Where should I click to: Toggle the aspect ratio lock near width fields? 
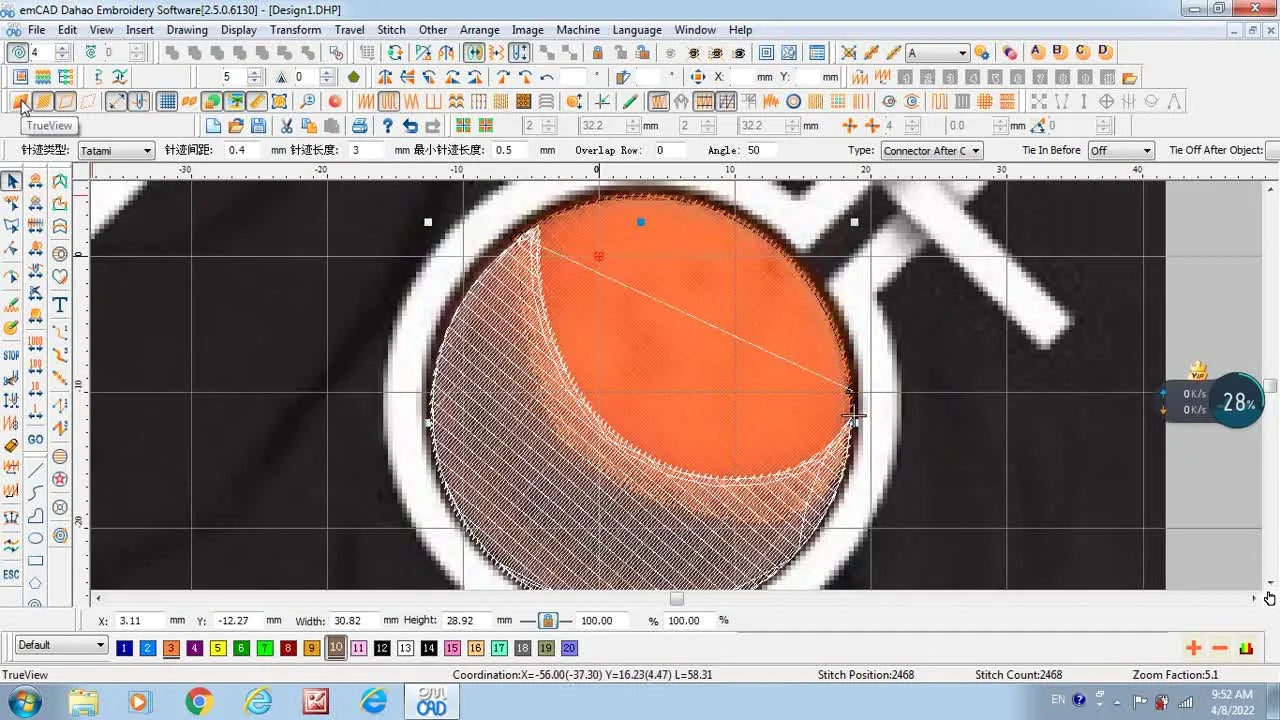(548, 620)
